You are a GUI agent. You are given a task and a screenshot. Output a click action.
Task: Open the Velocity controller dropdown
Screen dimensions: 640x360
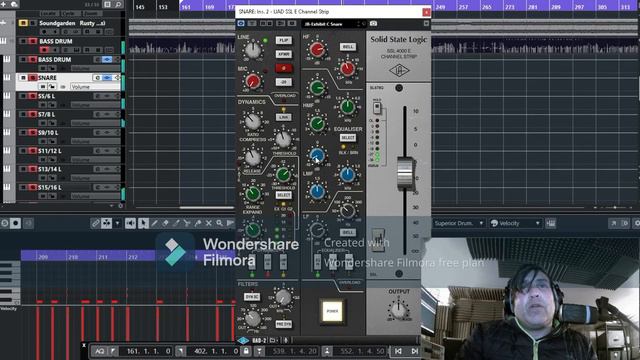point(515,223)
